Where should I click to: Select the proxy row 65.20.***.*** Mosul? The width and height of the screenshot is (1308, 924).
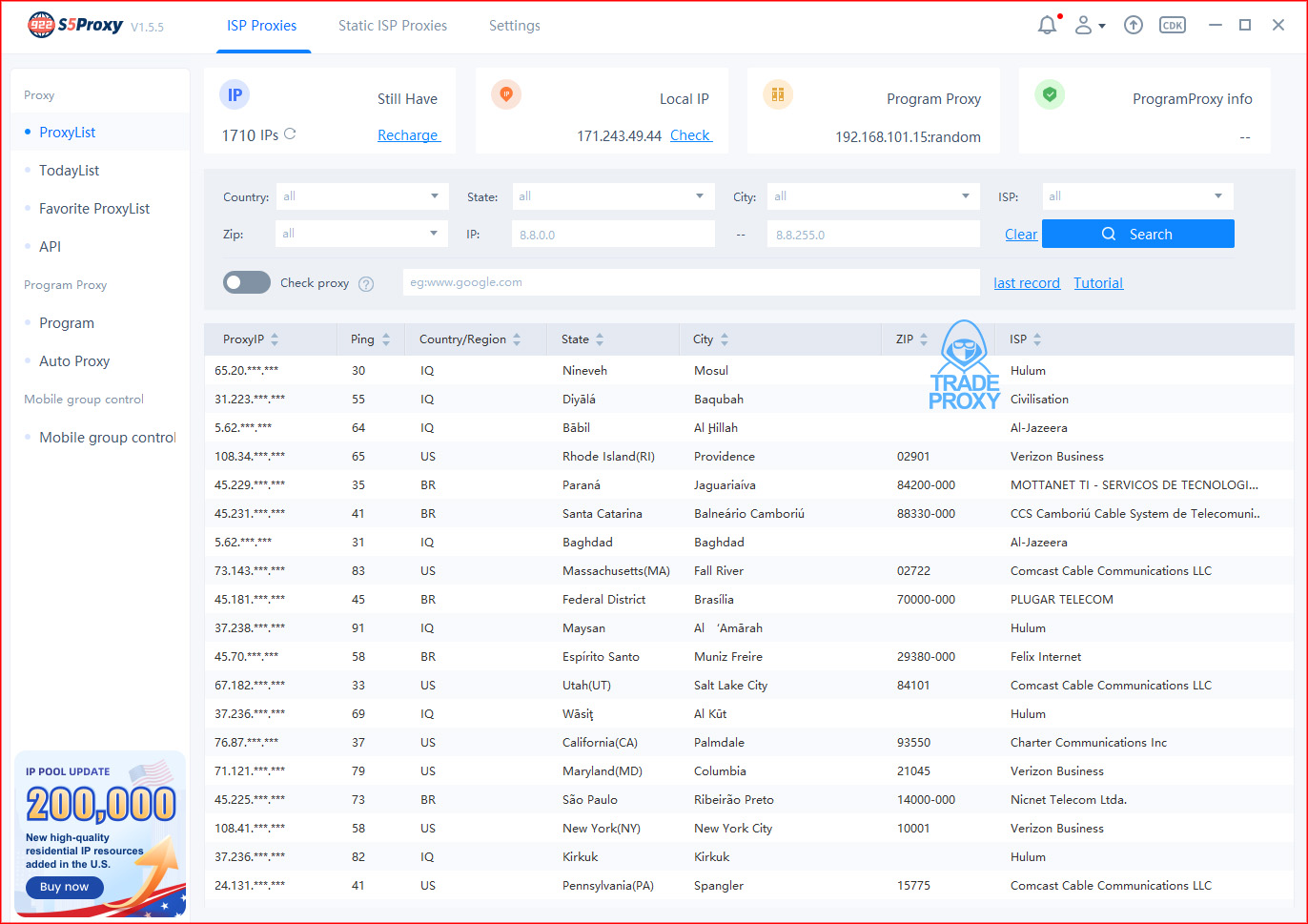(x=749, y=370)
